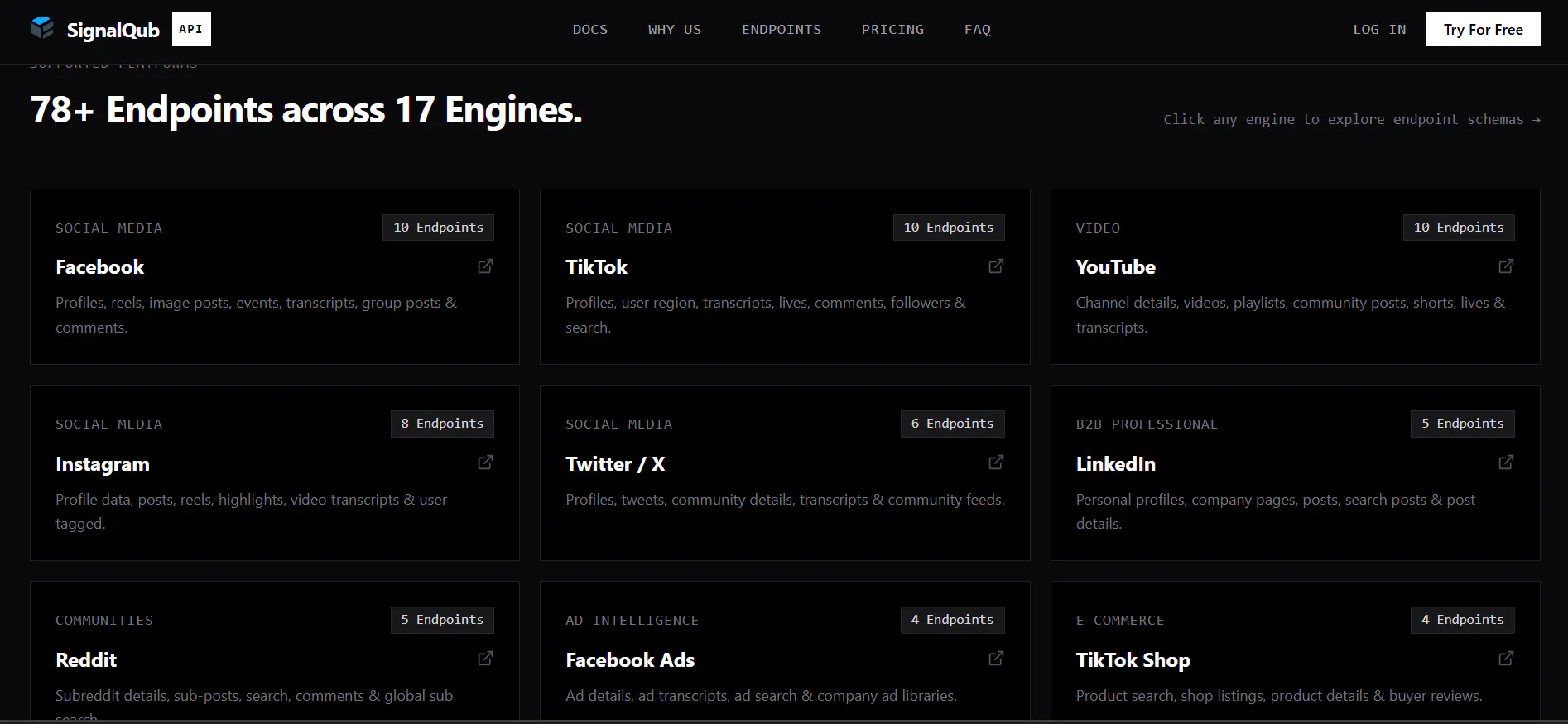
Task: Open the TikTok card external link icon
Action: tap(996, 266)
